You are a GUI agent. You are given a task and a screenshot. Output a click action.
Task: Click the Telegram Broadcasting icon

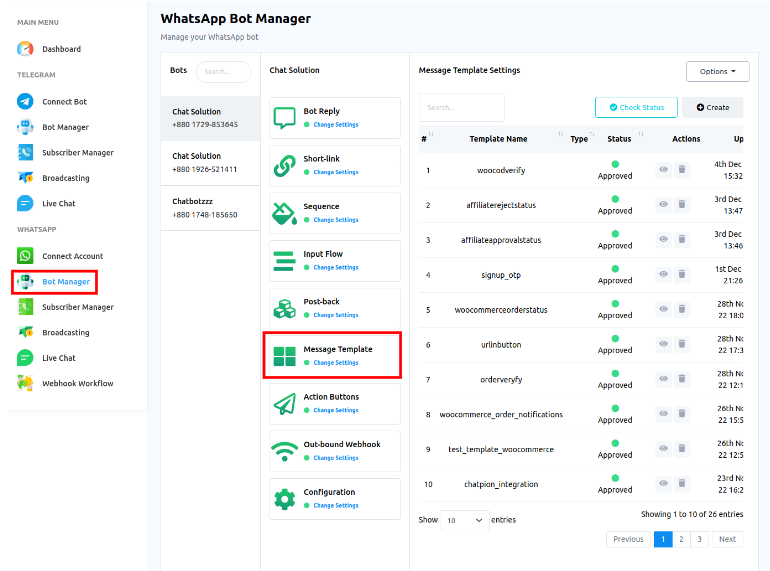point(25,178)
